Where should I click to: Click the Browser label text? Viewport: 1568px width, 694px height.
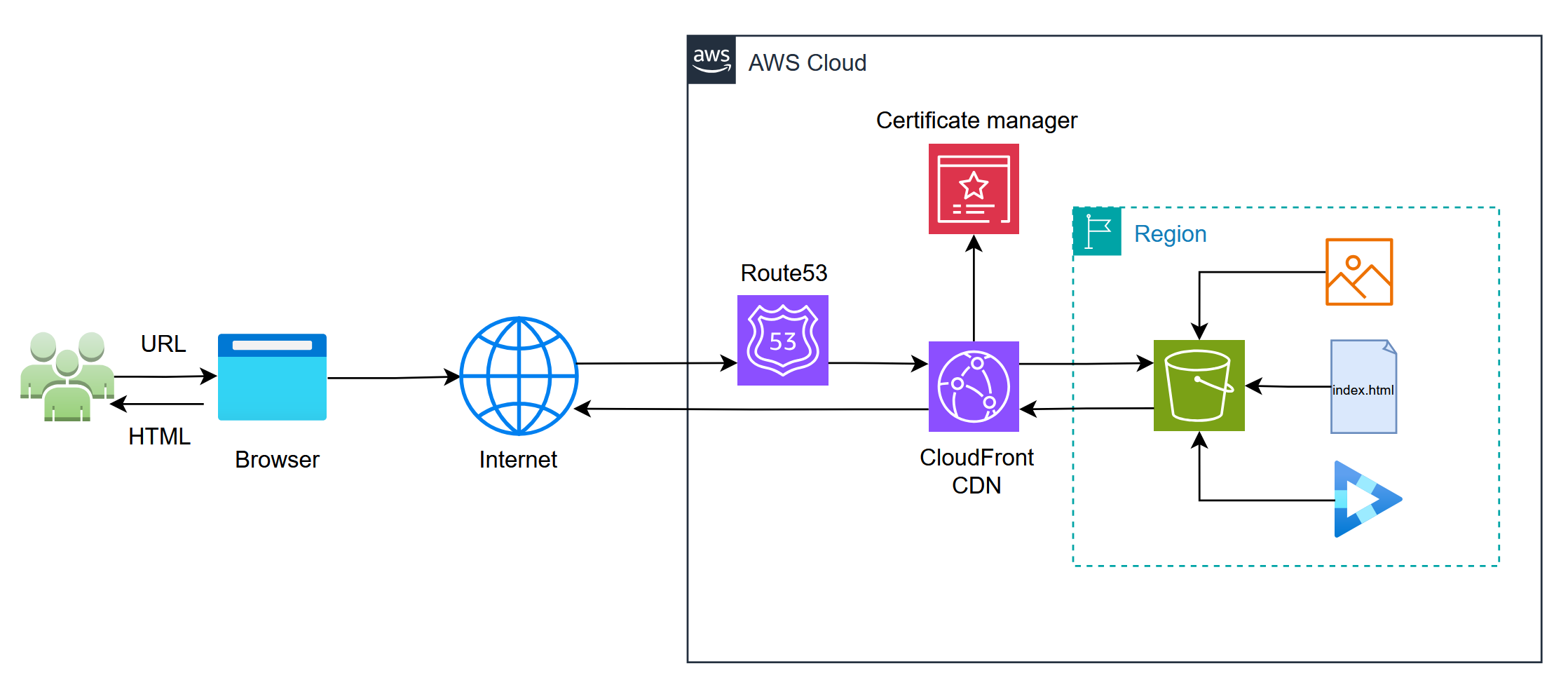pyautogui.click(x=277, y=460)
